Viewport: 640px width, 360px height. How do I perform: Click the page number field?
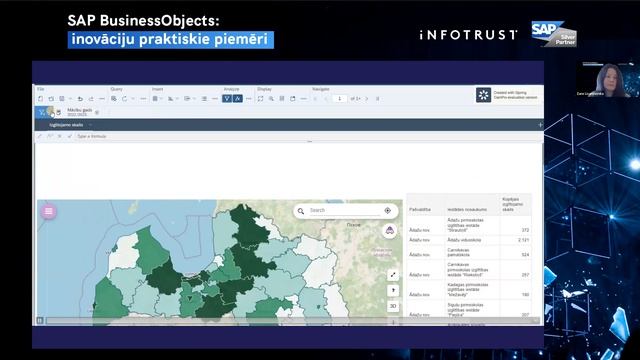pyautogui.click(x=340, y=99)
